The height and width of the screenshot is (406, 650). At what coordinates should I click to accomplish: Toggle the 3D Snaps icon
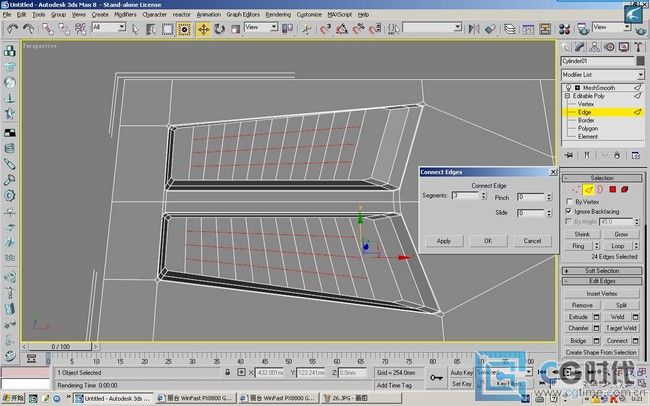click(326, 29)
